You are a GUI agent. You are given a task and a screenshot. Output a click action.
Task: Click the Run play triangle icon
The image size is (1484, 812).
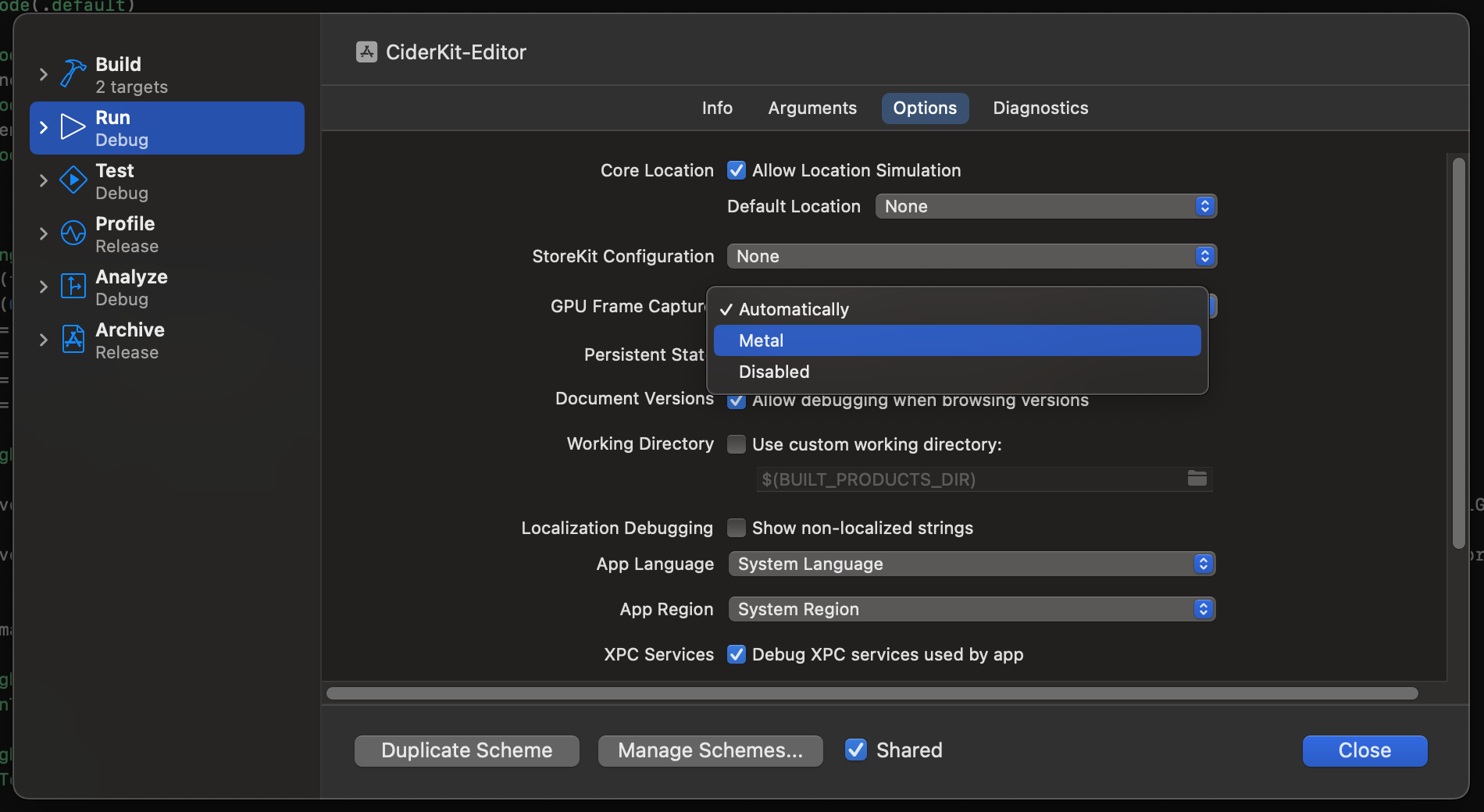(x=73, y=127)
